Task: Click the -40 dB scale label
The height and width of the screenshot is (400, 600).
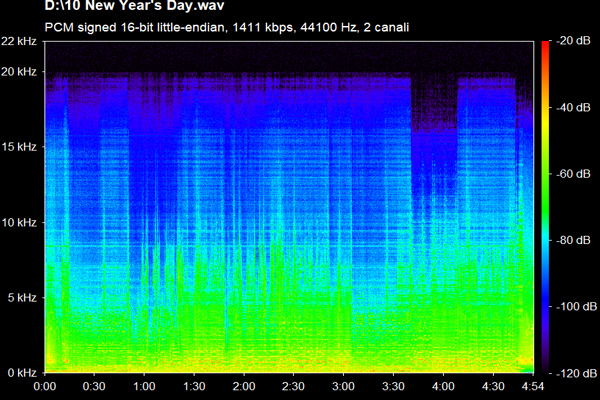Action: (x=573, y=108)
